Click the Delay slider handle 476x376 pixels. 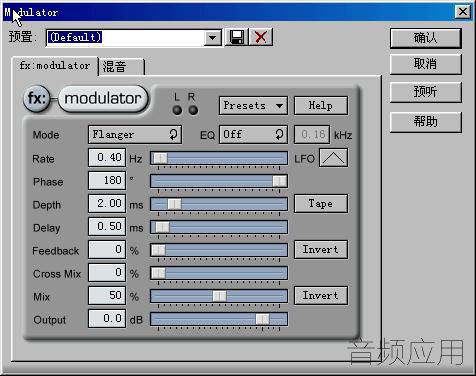(x=162, y=227)
